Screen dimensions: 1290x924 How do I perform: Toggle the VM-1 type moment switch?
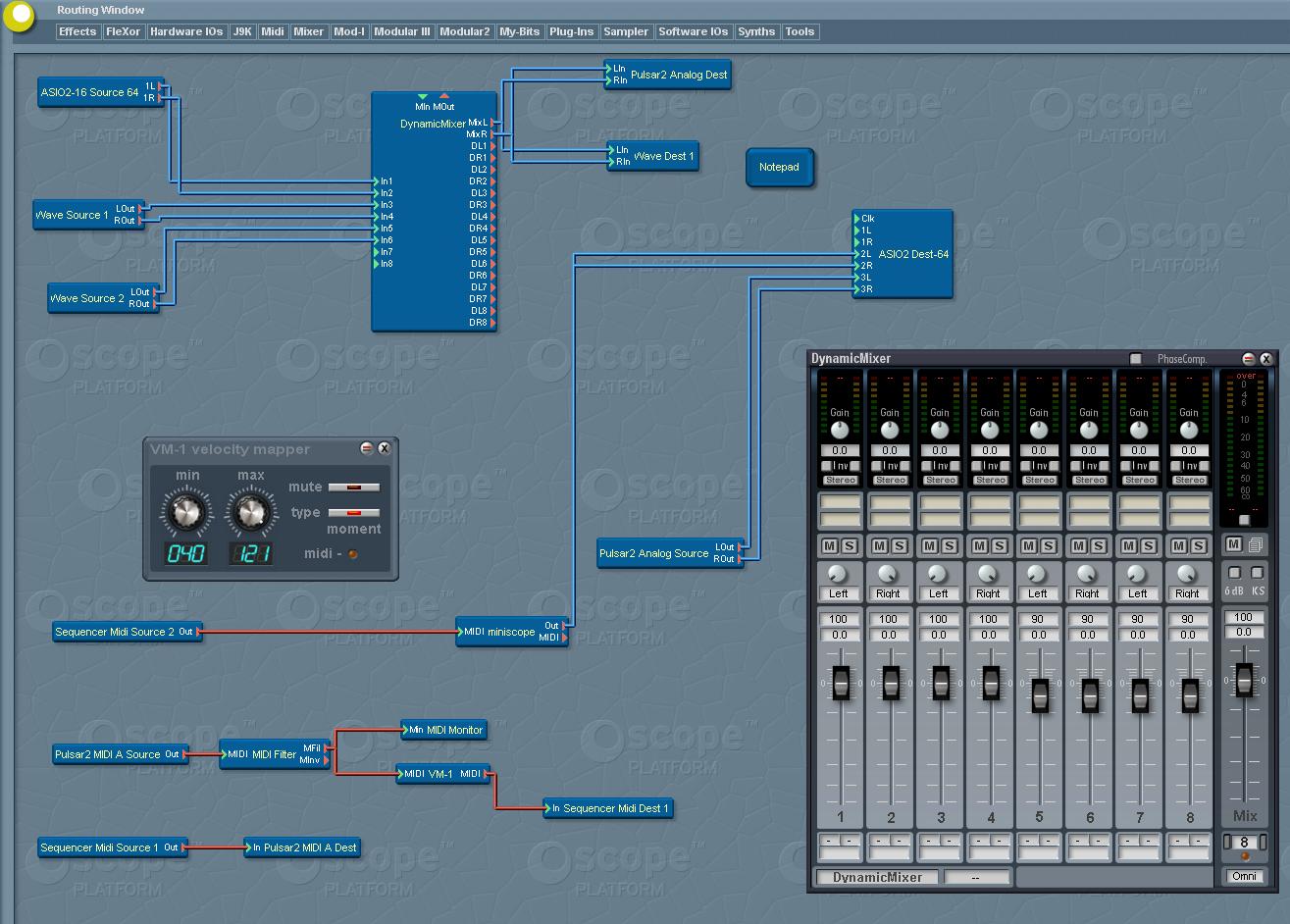[x=354, y=512]
